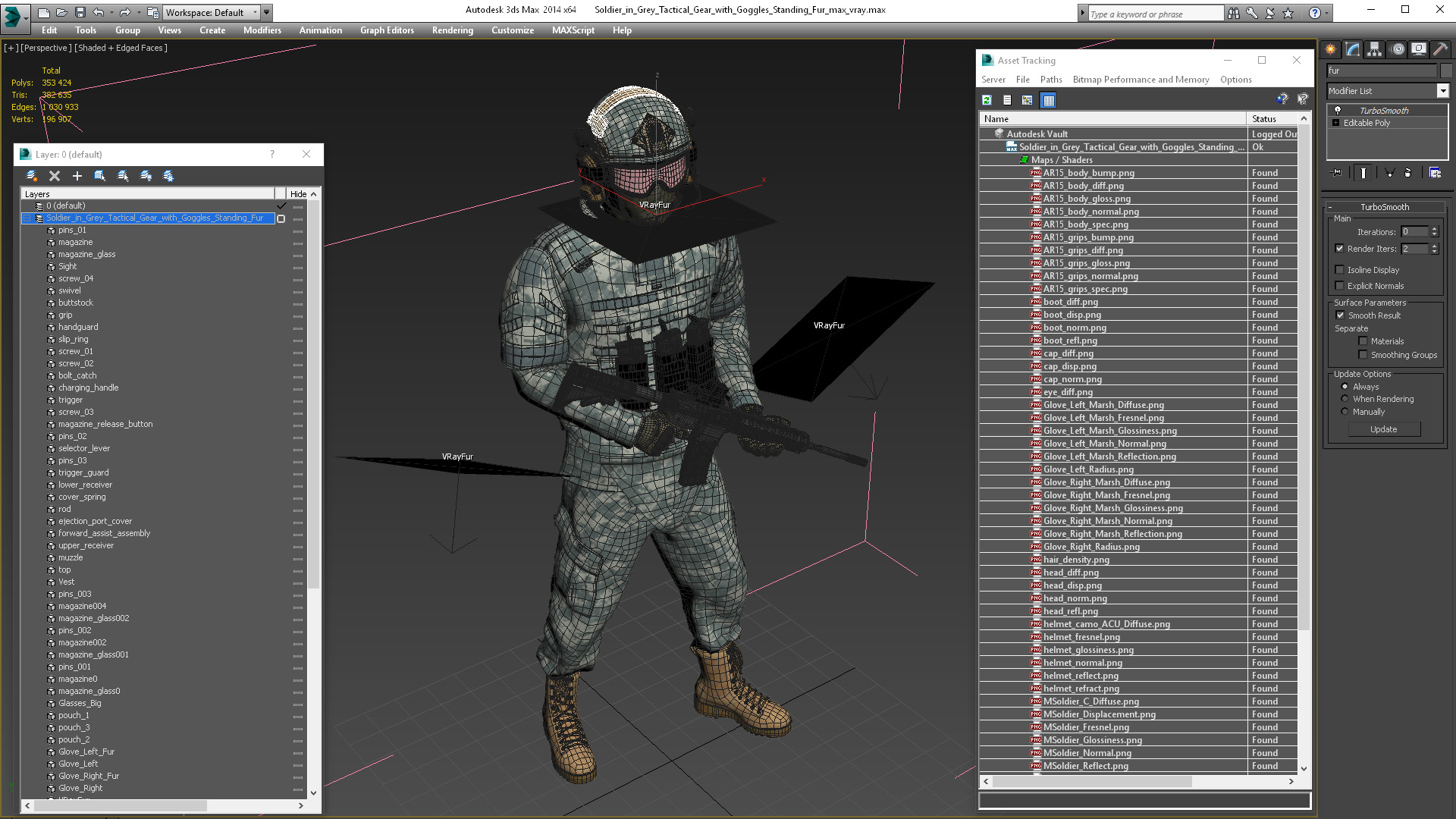Click Create New Layer icon in Layer dialog
Screen dimensions: 1456x819
pyautogui.click(x=32, y=176)
